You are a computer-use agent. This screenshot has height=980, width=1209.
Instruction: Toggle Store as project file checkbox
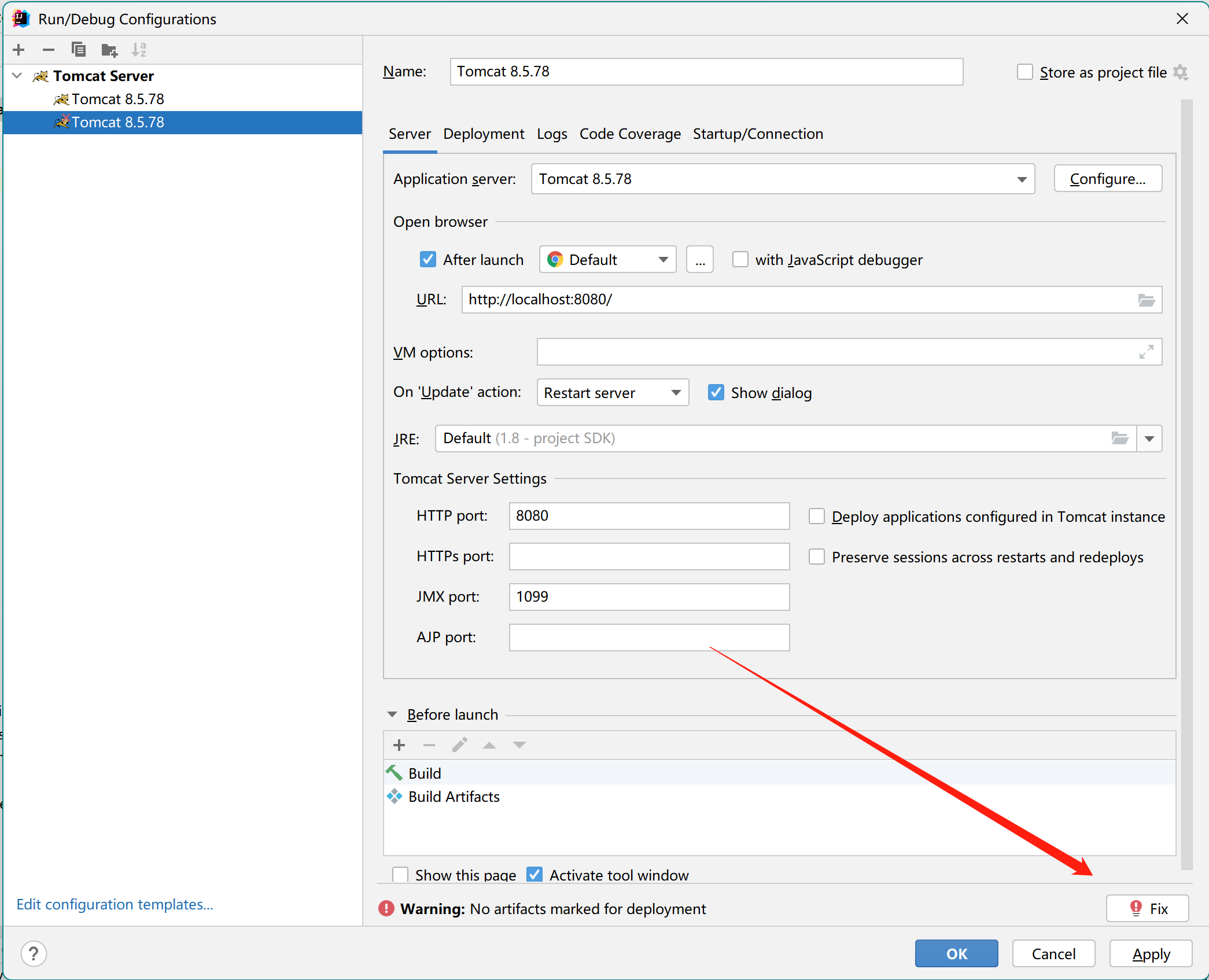(x=1024, y=72)
